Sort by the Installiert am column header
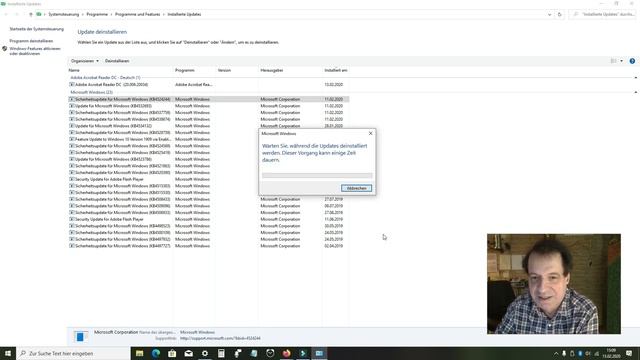 coord(336,70)
